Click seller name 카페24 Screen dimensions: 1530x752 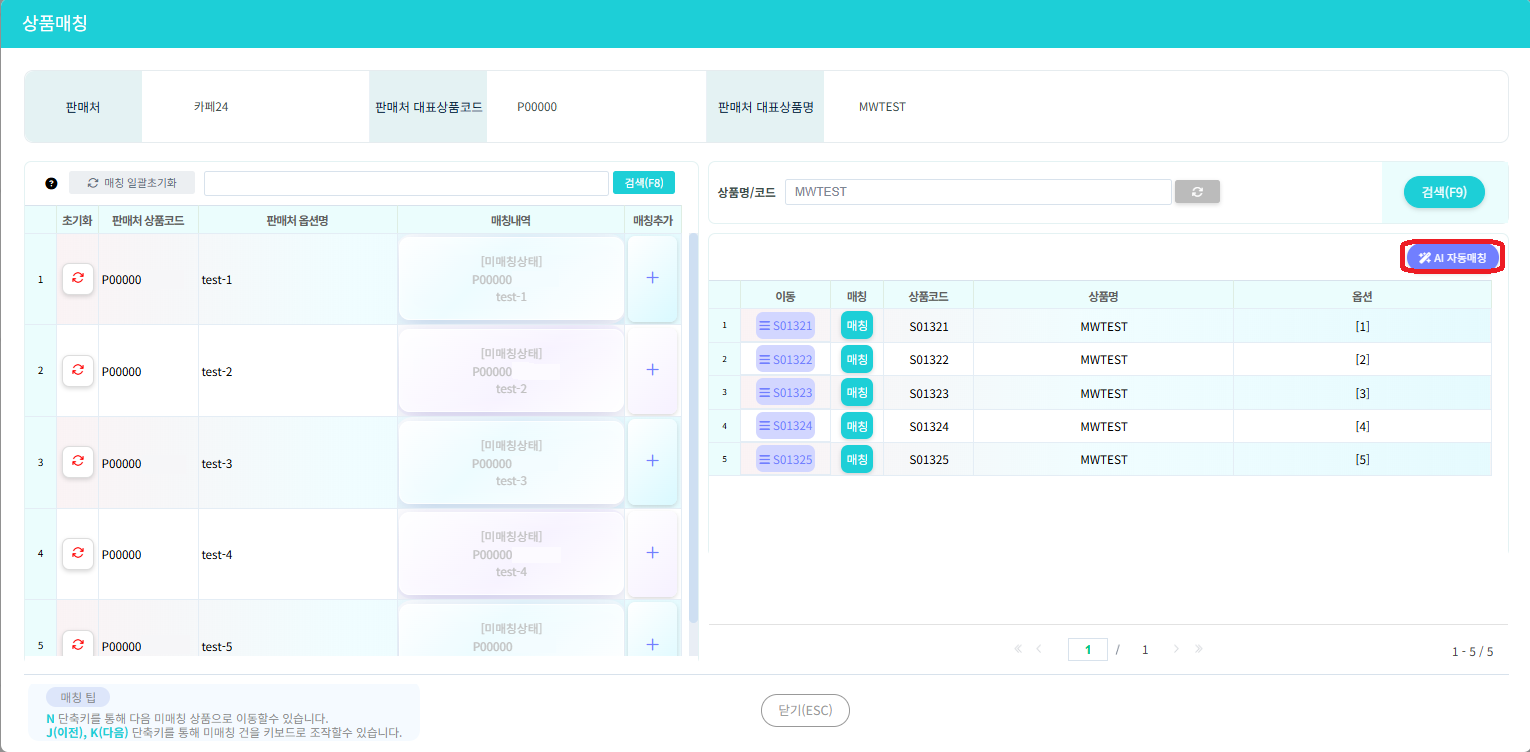pyautogui.click(x=211, y=106)
